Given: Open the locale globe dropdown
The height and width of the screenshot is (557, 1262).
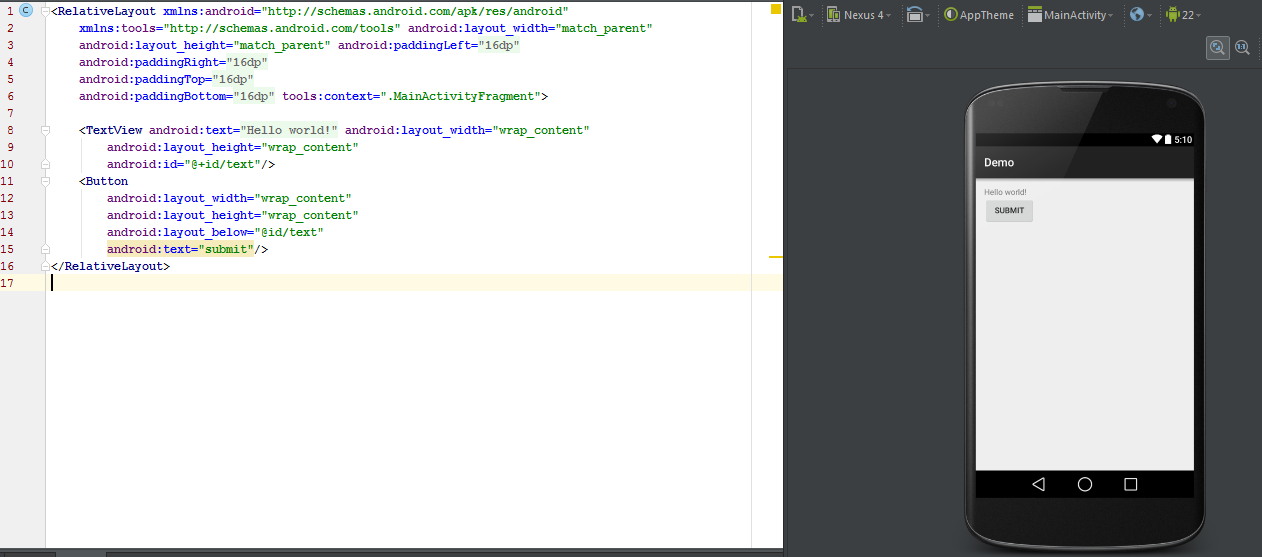Looking at the screenshot, I should [x=1140, y=15].
